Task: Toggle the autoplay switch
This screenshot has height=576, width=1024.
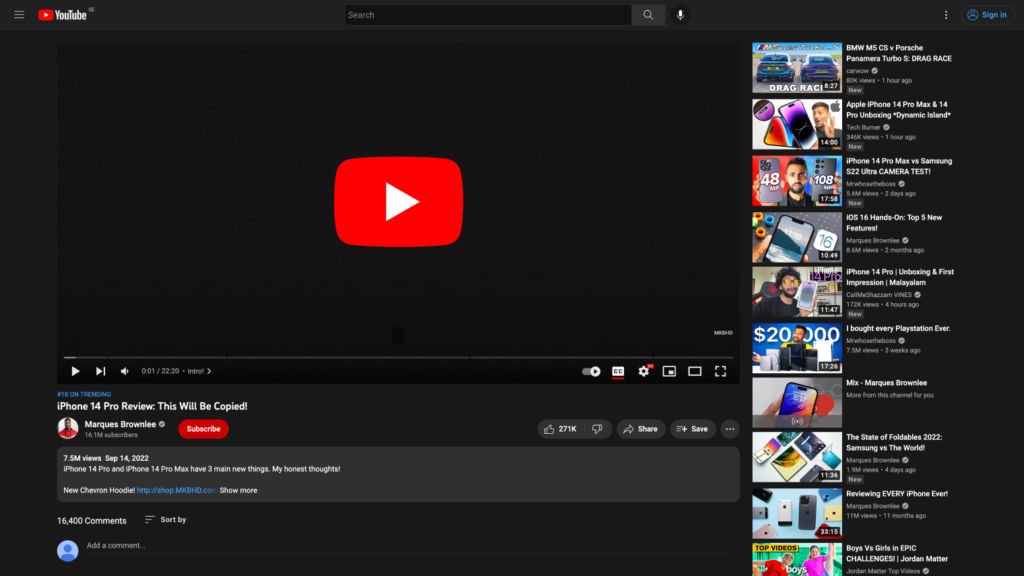Action: point(592,371)
